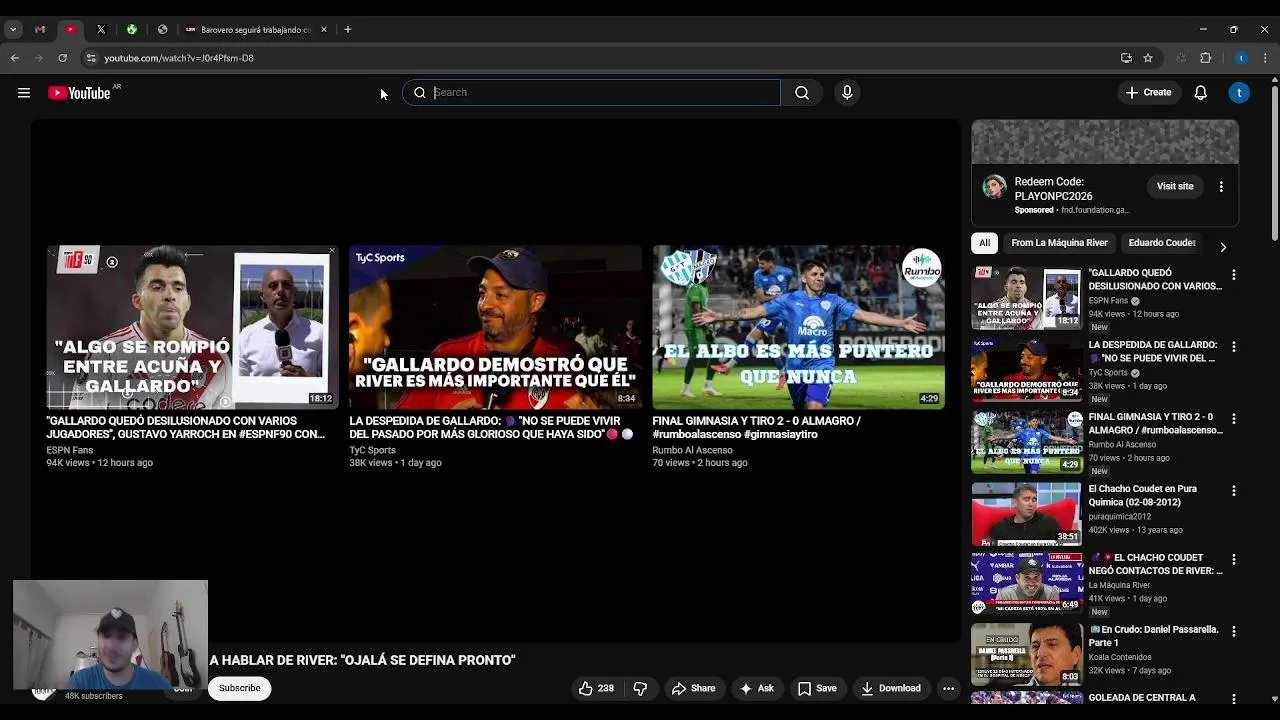
Task: Open options for the sponsored ad
Action: pos(1221,187)
